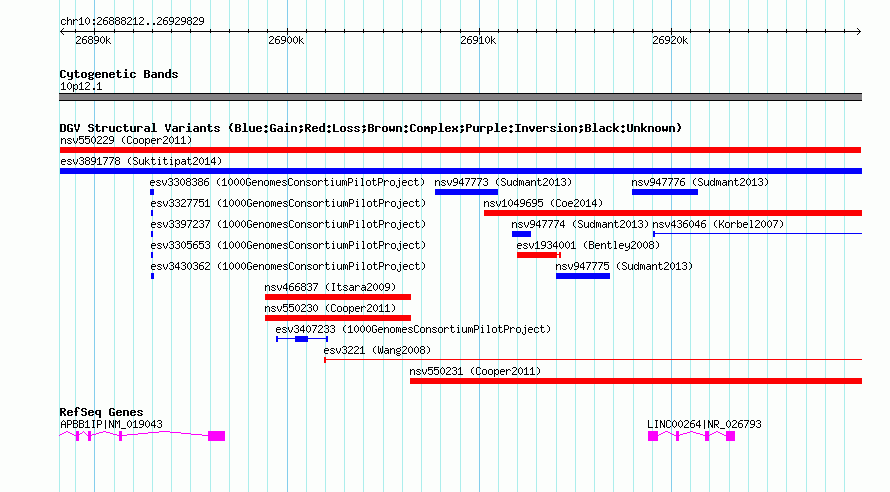
Task: Click the esv1934001 (Bentley2008) label
Action: pyautogui.click(x=588, y=245)
